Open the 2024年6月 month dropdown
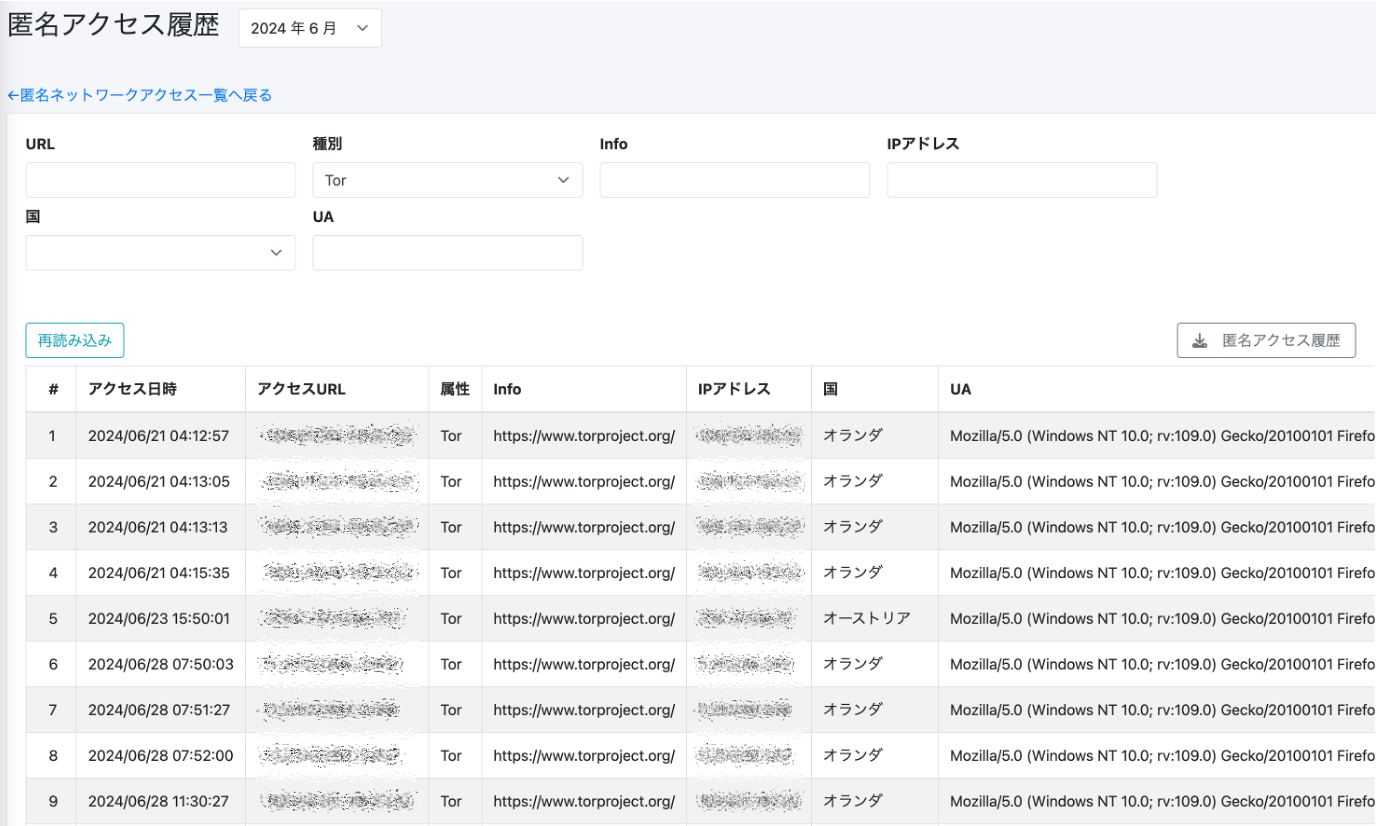 pyautogui.click(x=310, y=29)
